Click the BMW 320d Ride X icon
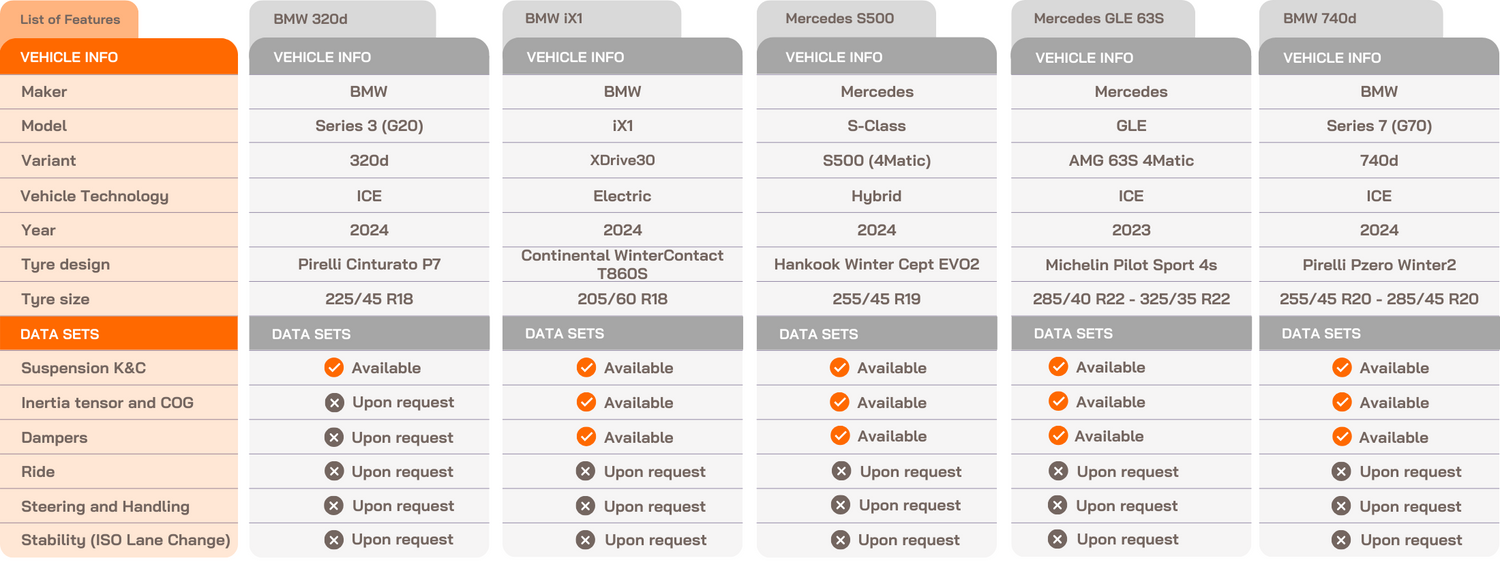The image size is (1500, 567). click(x=334, y=472)
